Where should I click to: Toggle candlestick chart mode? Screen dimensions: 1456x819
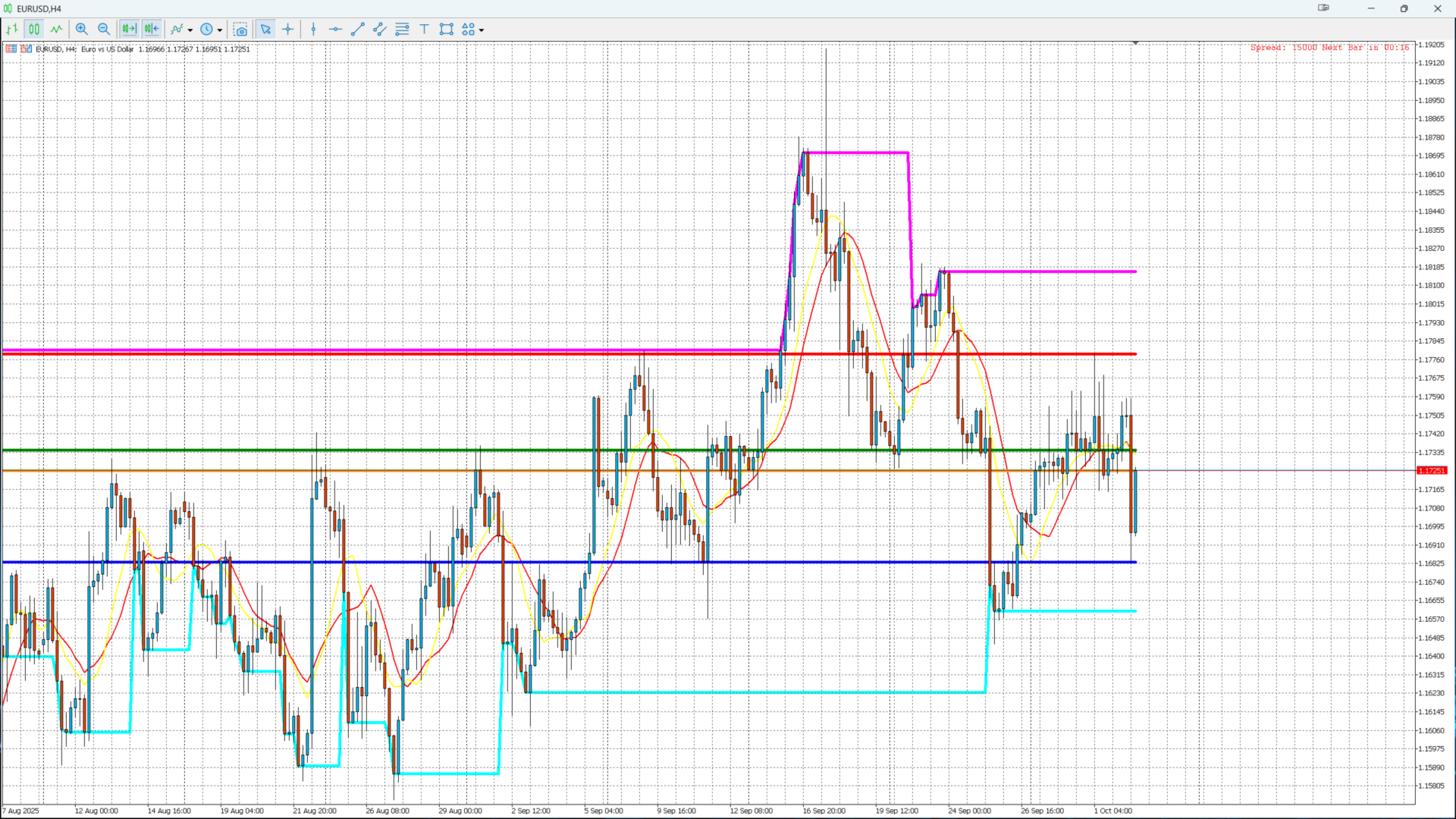pos(34,29)
